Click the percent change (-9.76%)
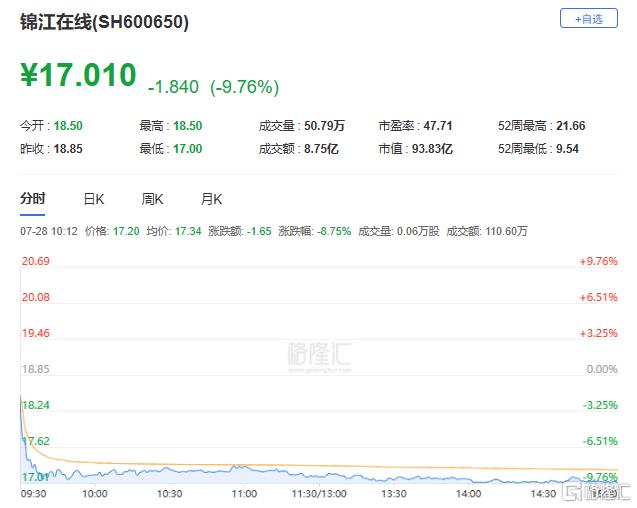 click(245, 87)
